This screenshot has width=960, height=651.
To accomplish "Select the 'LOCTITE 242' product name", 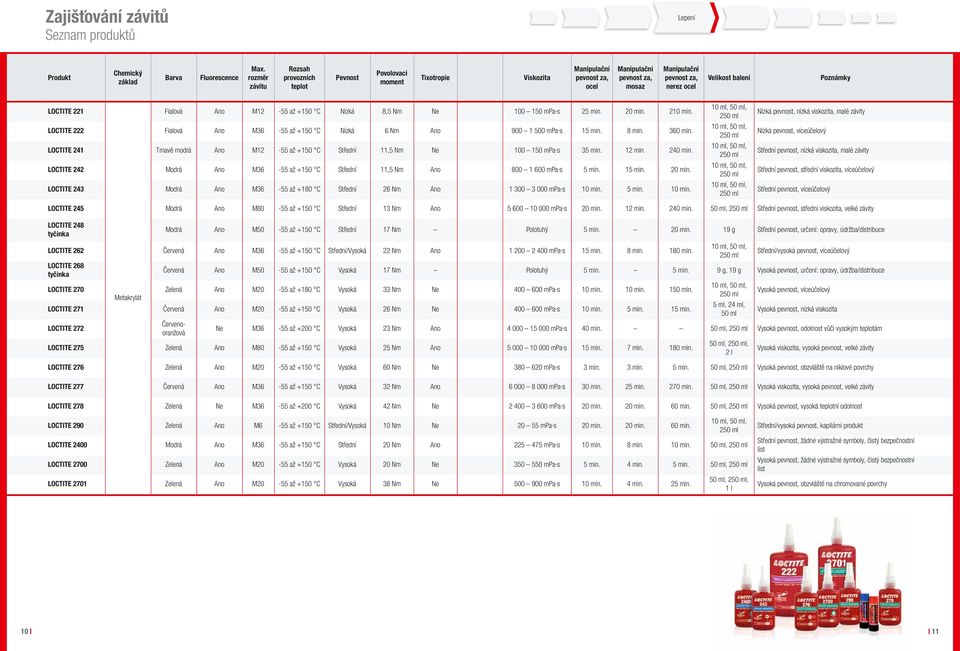I will pos(66,170).
